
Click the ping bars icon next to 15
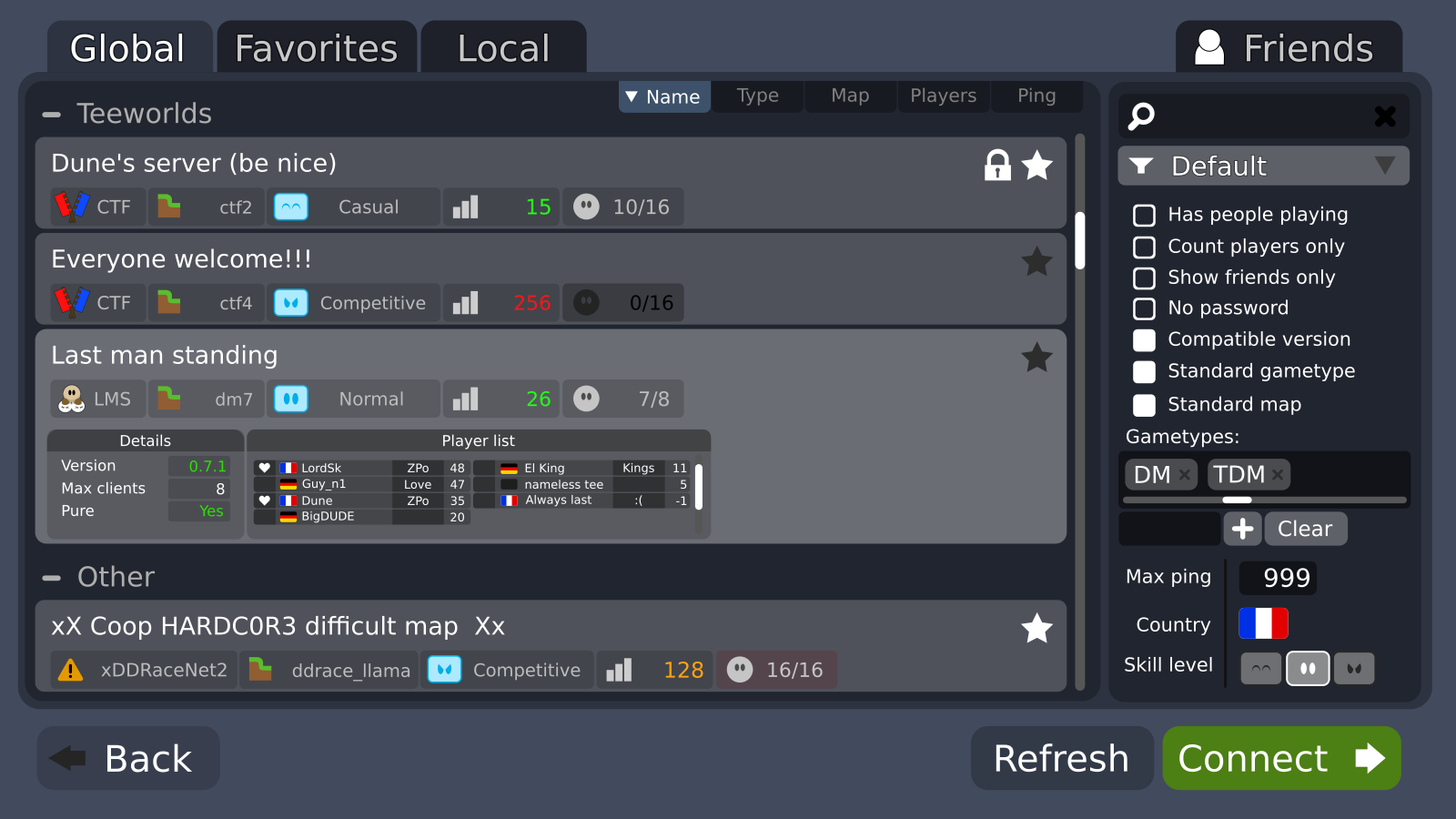(466, 207)
